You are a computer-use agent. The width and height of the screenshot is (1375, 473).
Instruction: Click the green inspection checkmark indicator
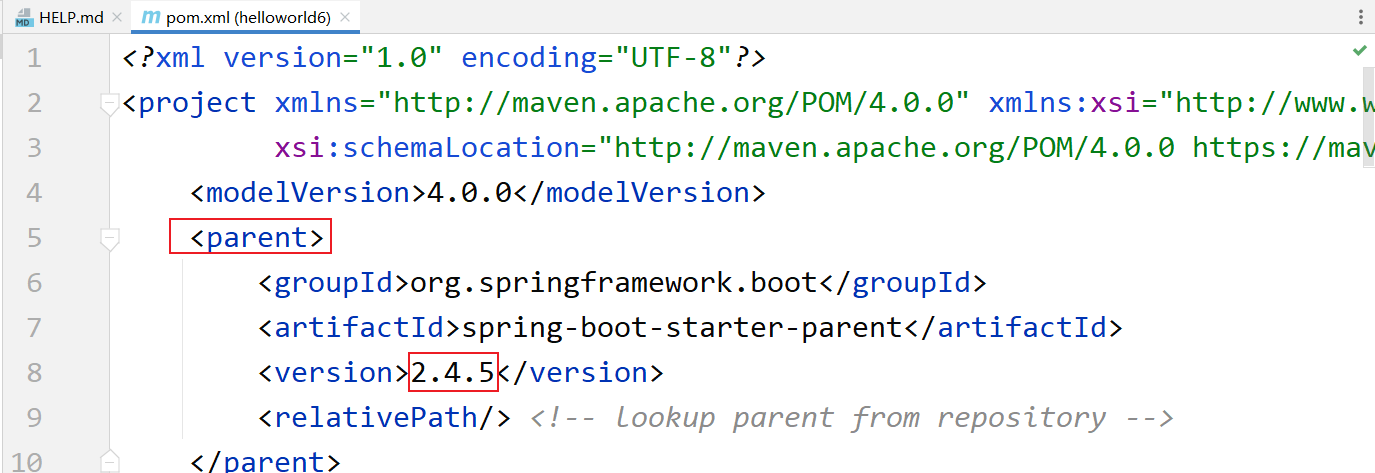pos(1359,50)
